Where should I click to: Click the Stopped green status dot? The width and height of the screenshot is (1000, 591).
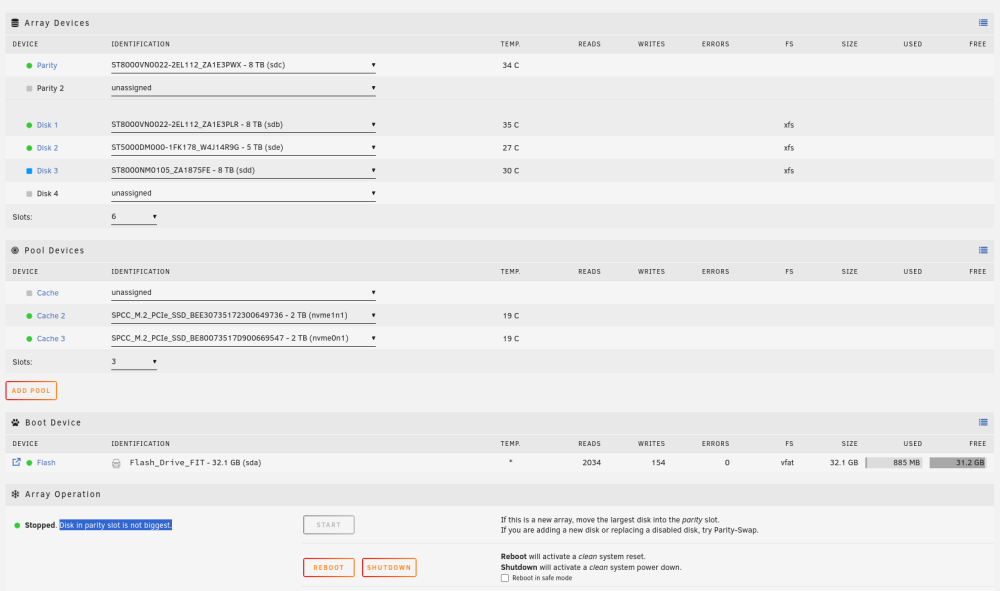[x=17, y=525]
